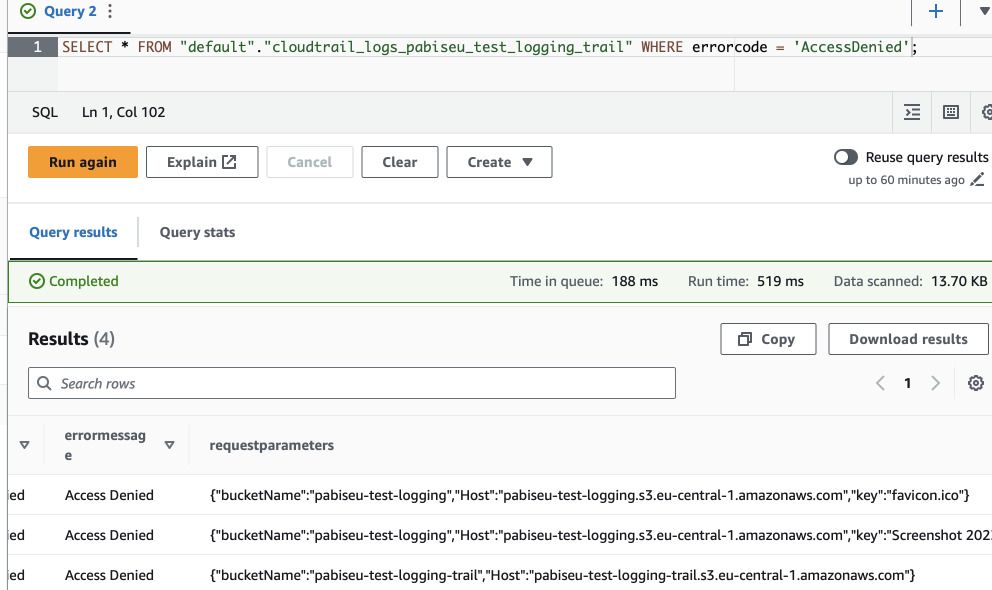Switch to the Query stats tab
The image size is (992, 590).
point(197,232)
